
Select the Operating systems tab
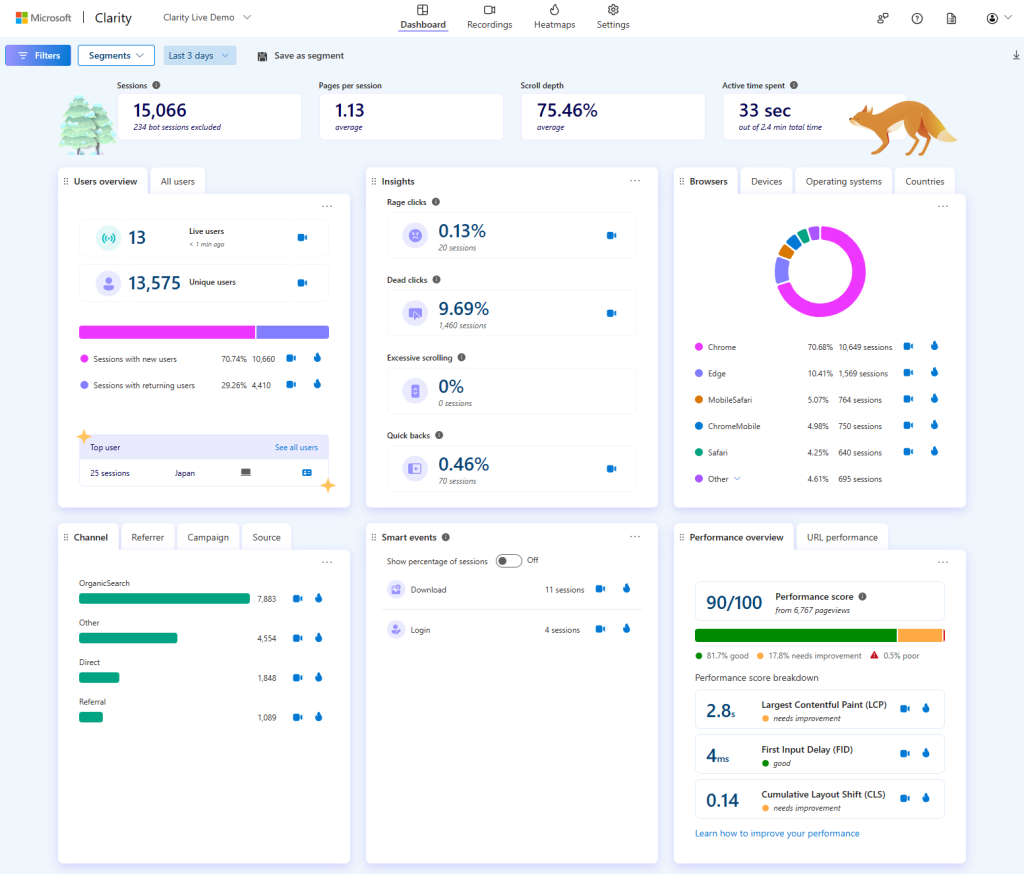[x=844, y=181]
